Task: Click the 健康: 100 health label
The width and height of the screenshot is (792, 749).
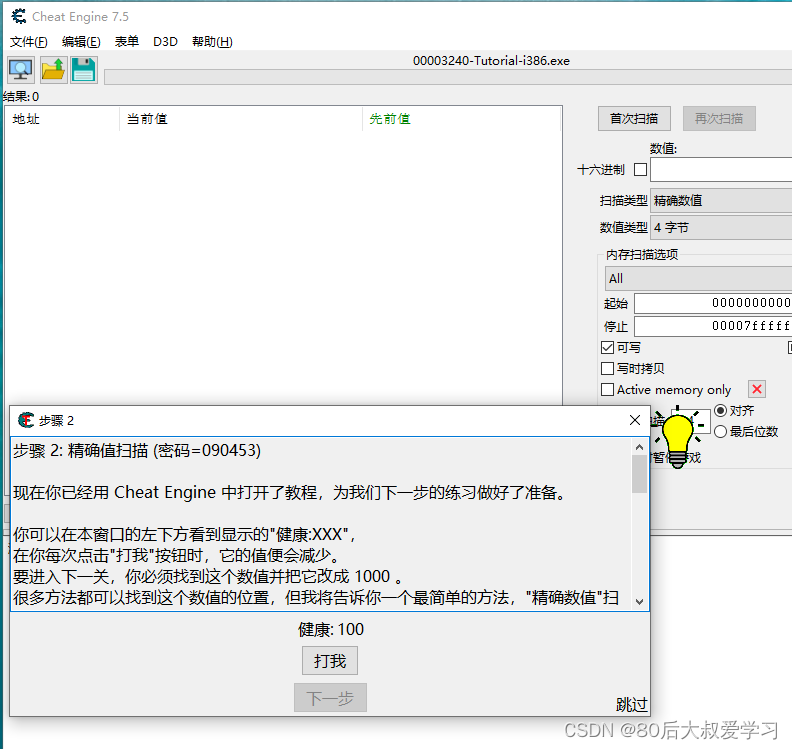Action: point(331,630)
